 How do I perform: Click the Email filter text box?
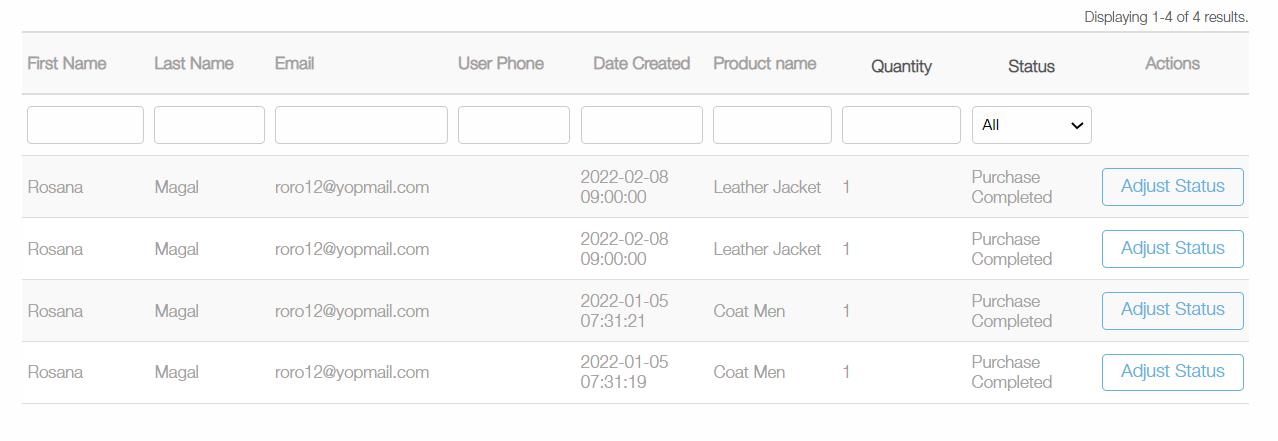[361, 125]
